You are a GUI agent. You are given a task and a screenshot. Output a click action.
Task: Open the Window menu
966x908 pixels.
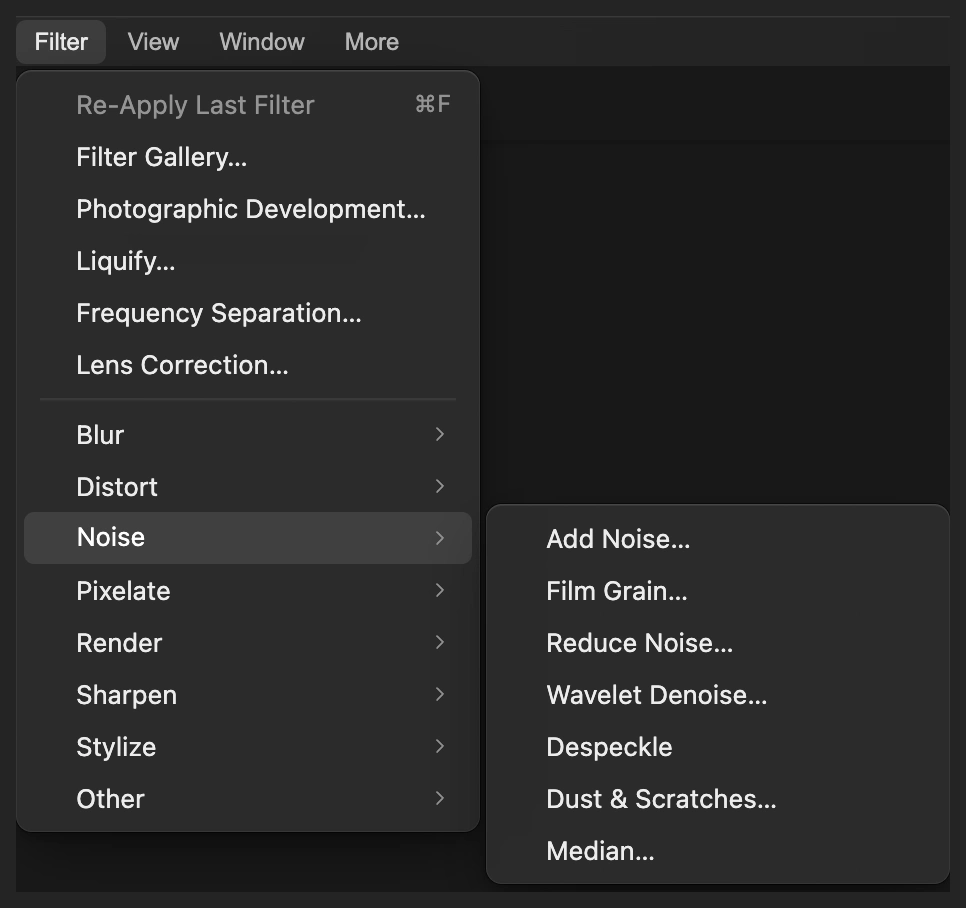[x=262, y=42]
